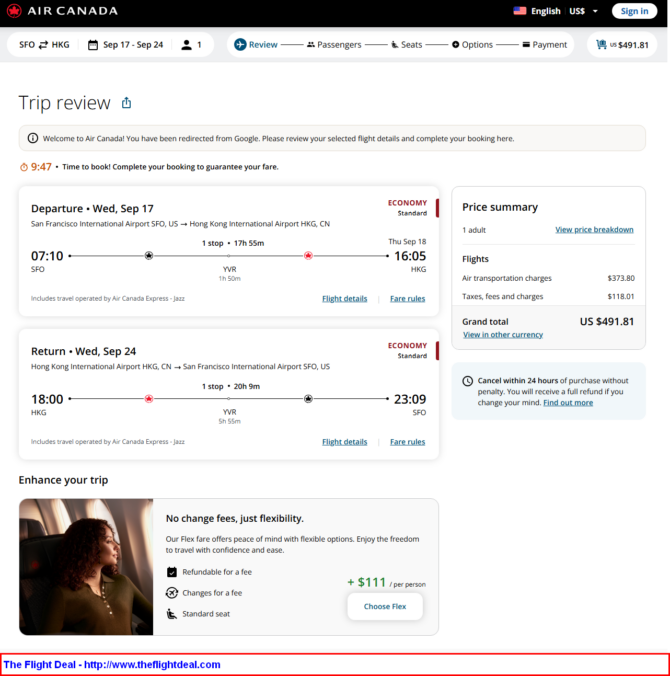Click the Review step airplane icon
670x676 pixels.
pyautogui.click(x=240, y=44)
